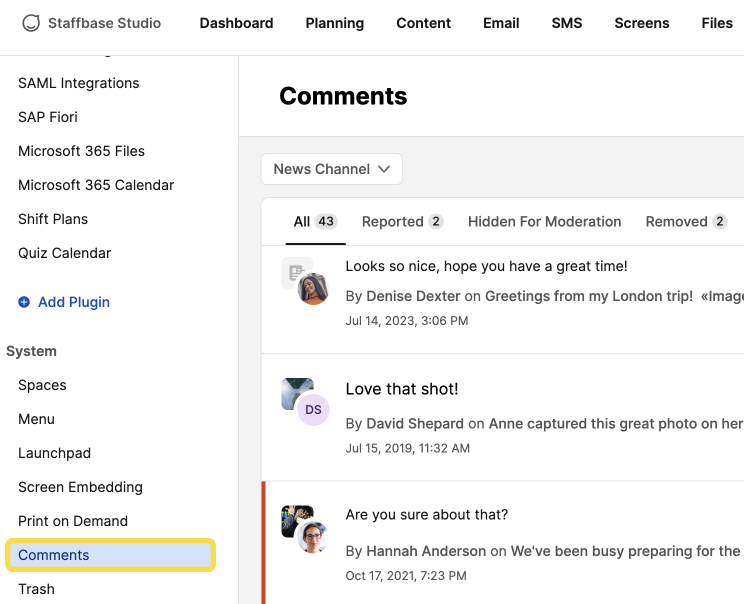Click the Jul 15, 2019, 11:32 AM timestamp
744x604 pixels.
point(408,448)
